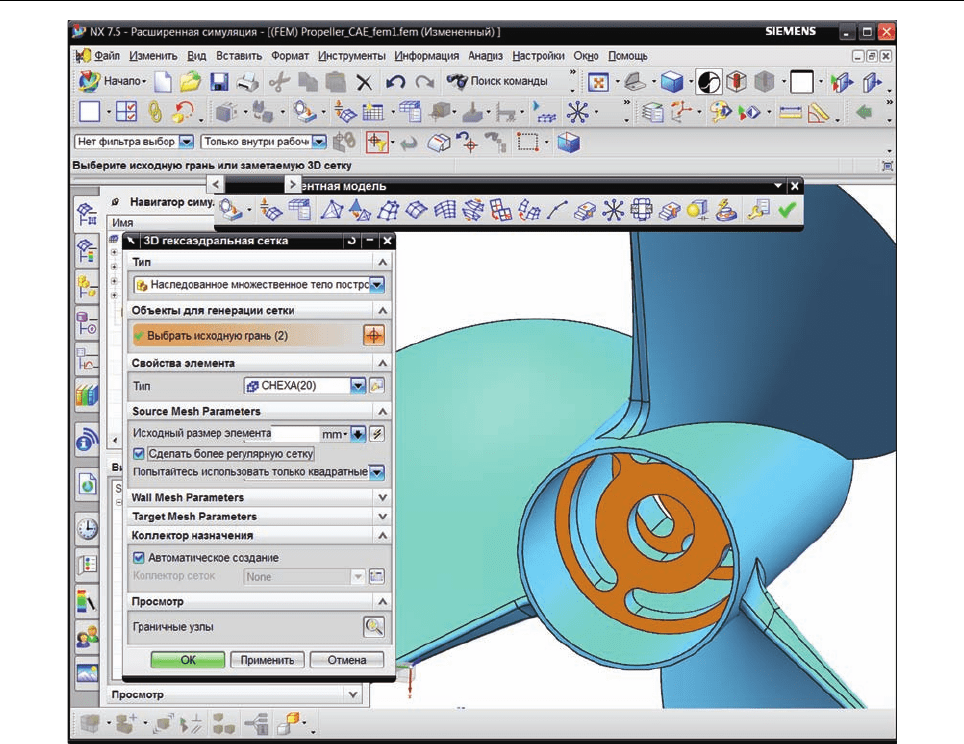
Task: Collapse the Просмотр section in the dialog
Action: (x=382, y=601)
